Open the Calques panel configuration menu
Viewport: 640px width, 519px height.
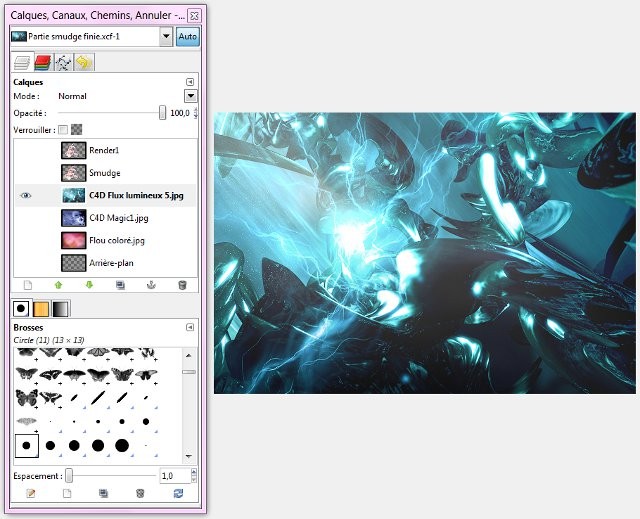click(x=190, y=81)
